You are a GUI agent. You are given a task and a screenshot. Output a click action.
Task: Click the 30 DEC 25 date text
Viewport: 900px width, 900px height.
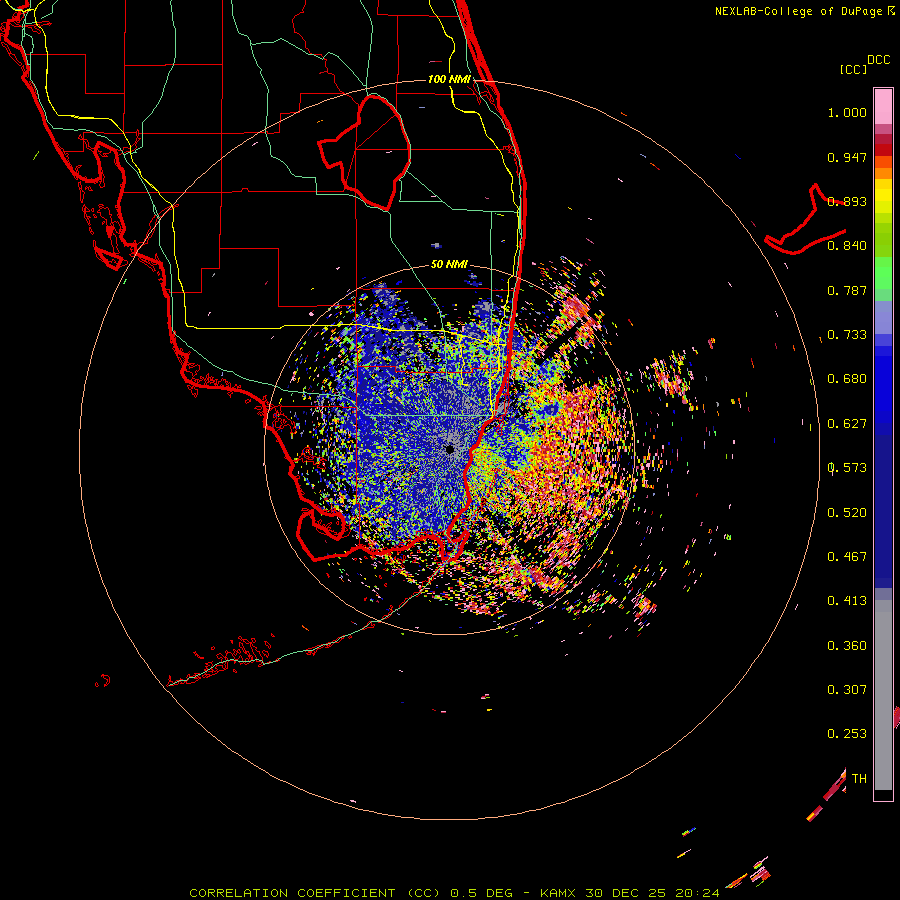[x=626, y=893]
